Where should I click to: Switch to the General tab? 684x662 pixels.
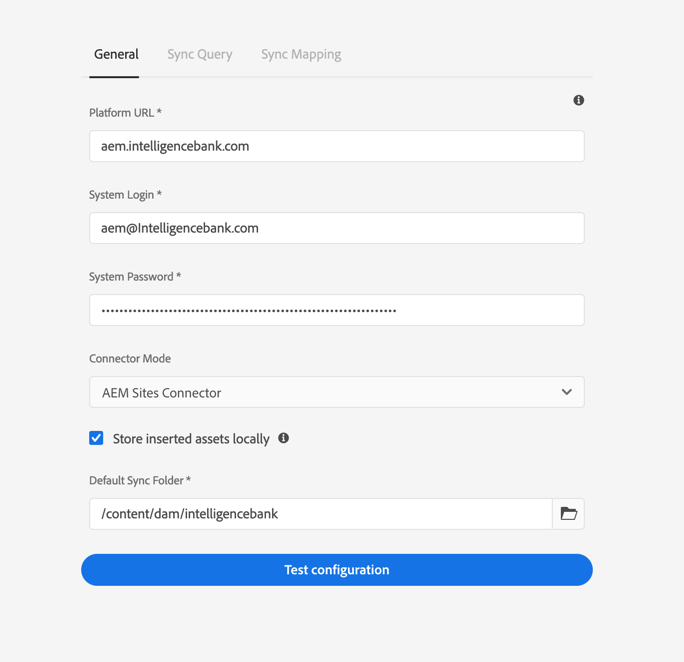pos(116,55)
